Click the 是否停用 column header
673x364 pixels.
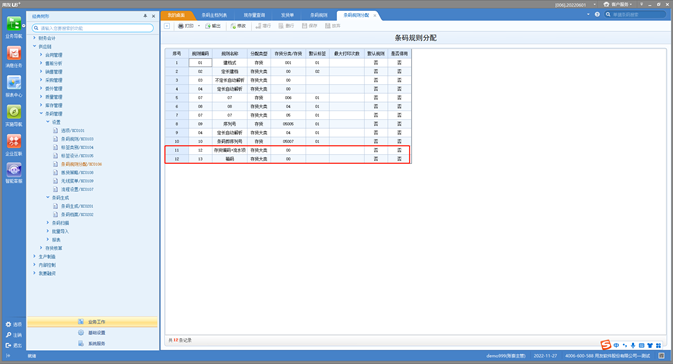tap(399, 54)
